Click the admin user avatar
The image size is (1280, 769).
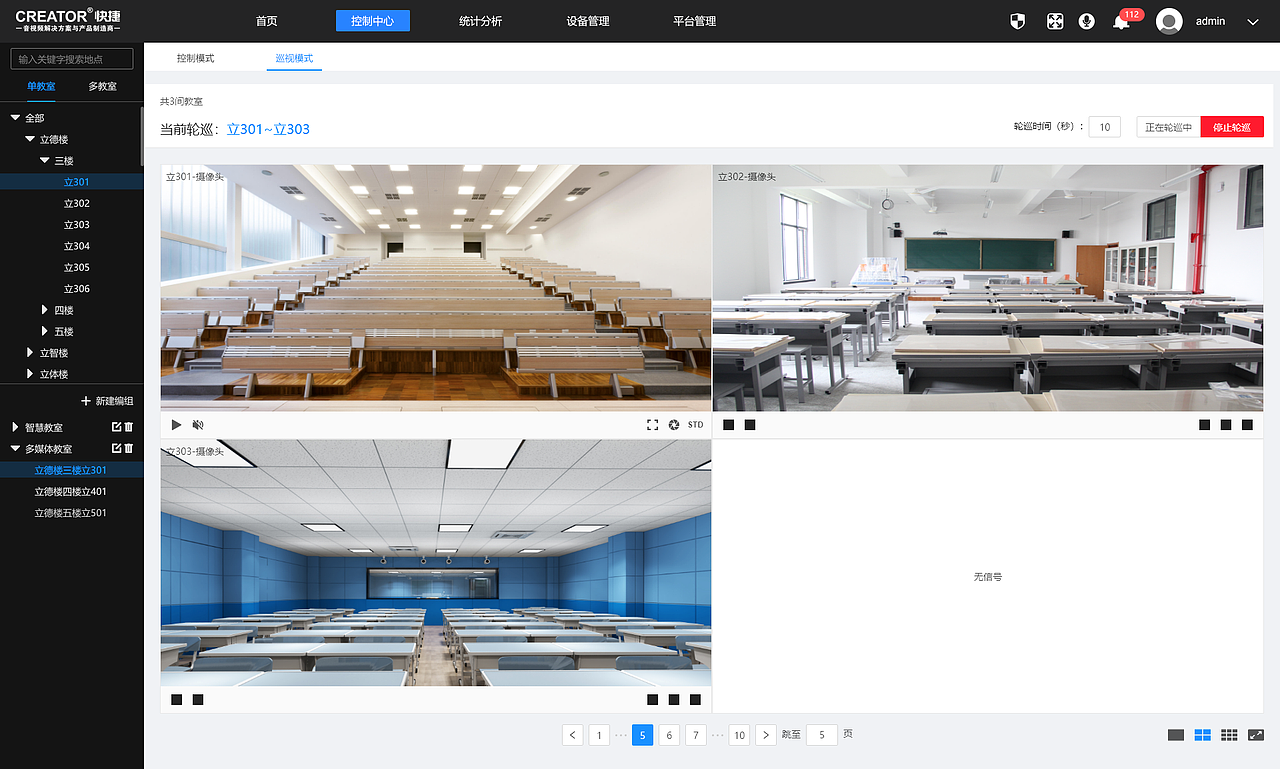(x=1169, y=21)
